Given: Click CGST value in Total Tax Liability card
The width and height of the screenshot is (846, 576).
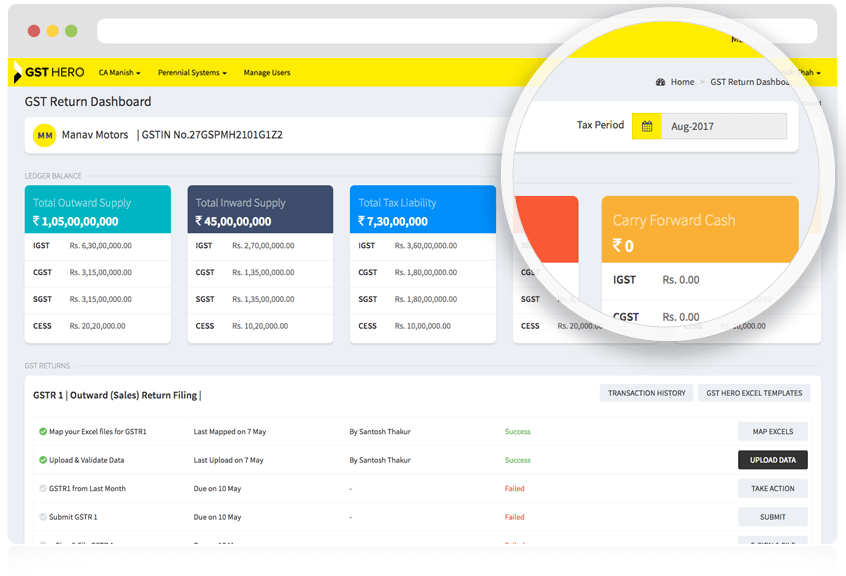Looking at the screenshot, I should [x=426, y=272].
